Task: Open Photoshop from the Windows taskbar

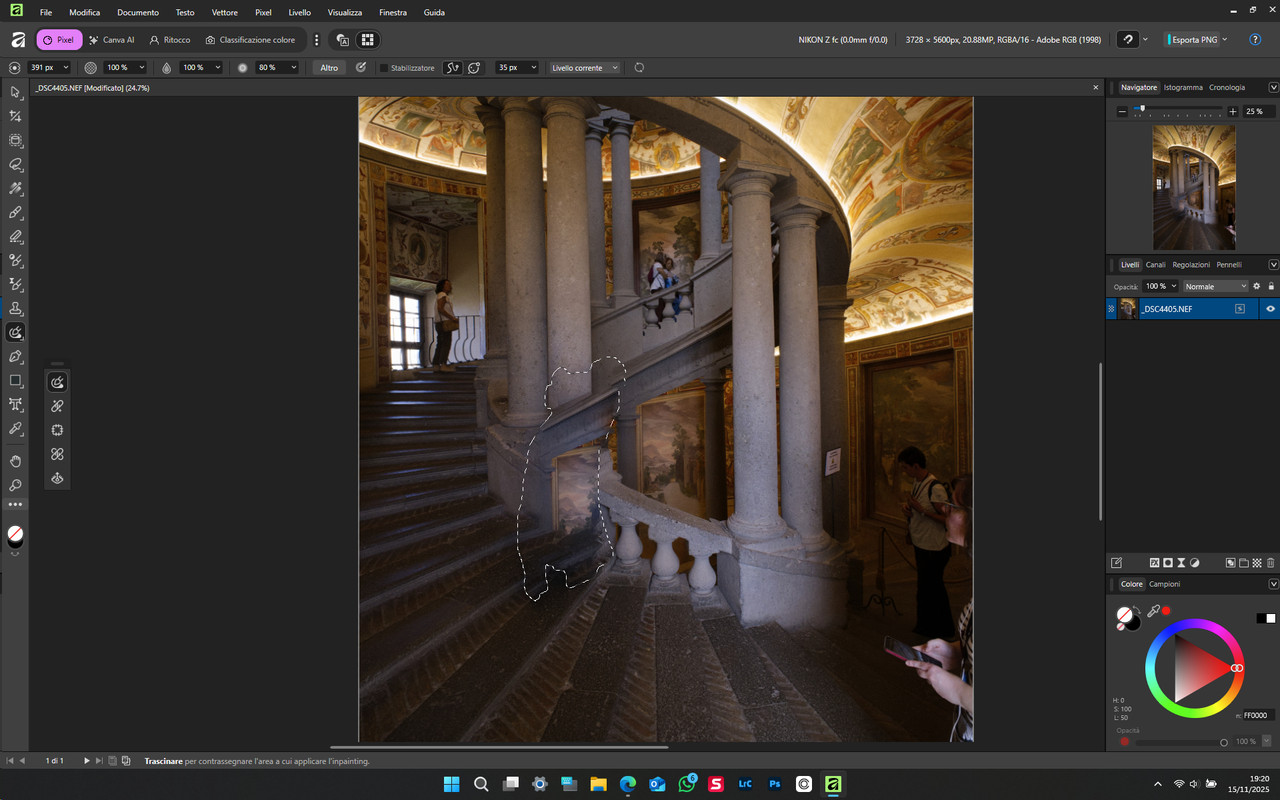Action: [x=774, y=784]
